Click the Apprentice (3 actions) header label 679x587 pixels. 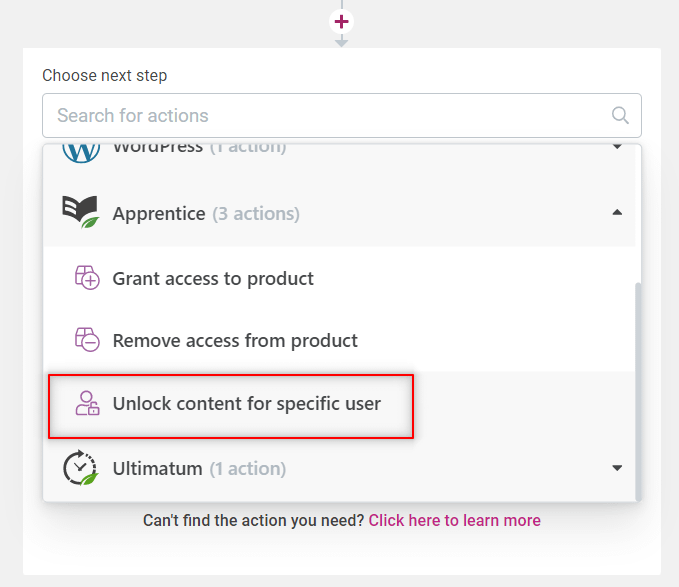click(206, 213)
